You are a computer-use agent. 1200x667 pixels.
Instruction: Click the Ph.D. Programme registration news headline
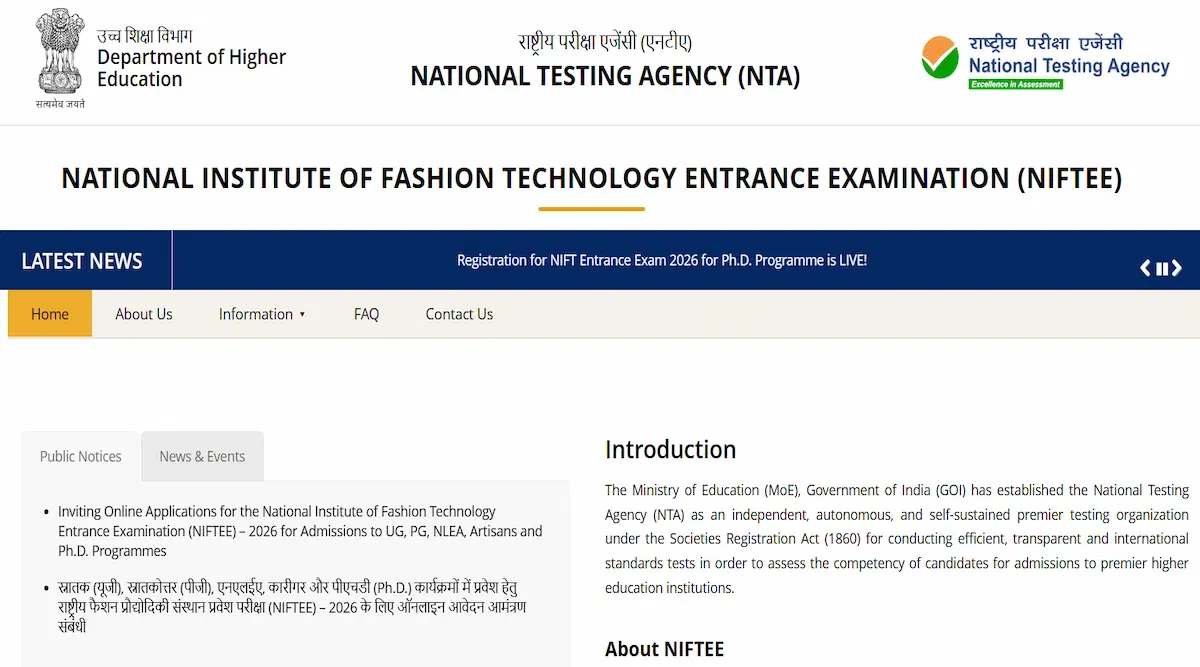(x=661, y=260)
